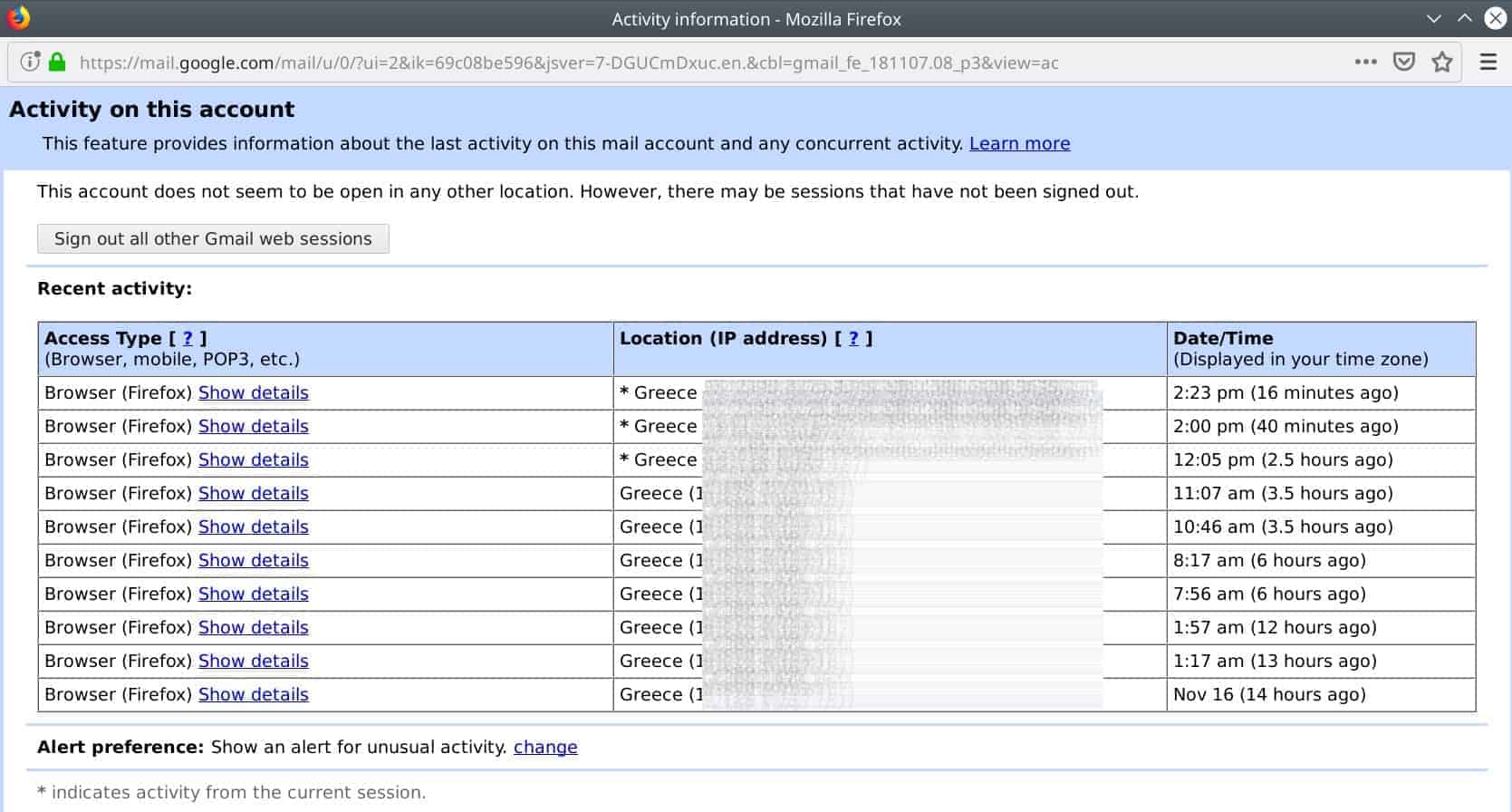Viewport: 1512px width, 812px height.
Task: Show details for the 1:17 am session
Action: 254,661
